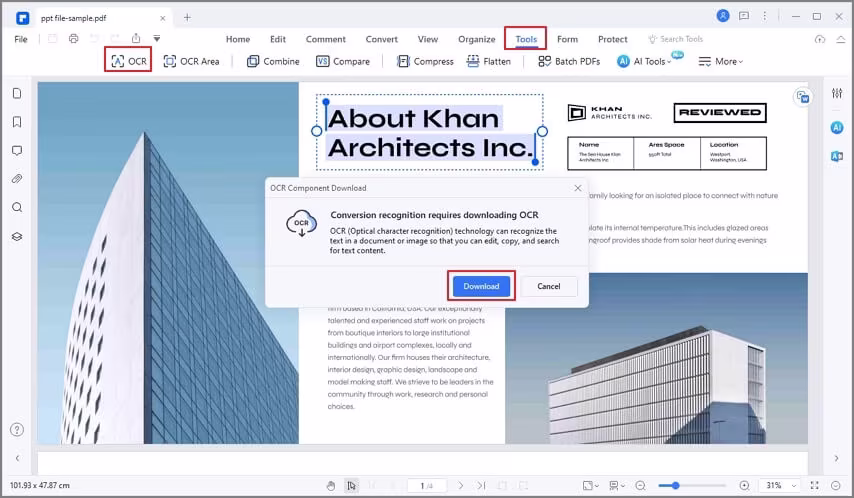
Task: Open the AI assistant icon in right sidebar
Action: (837, 127)
